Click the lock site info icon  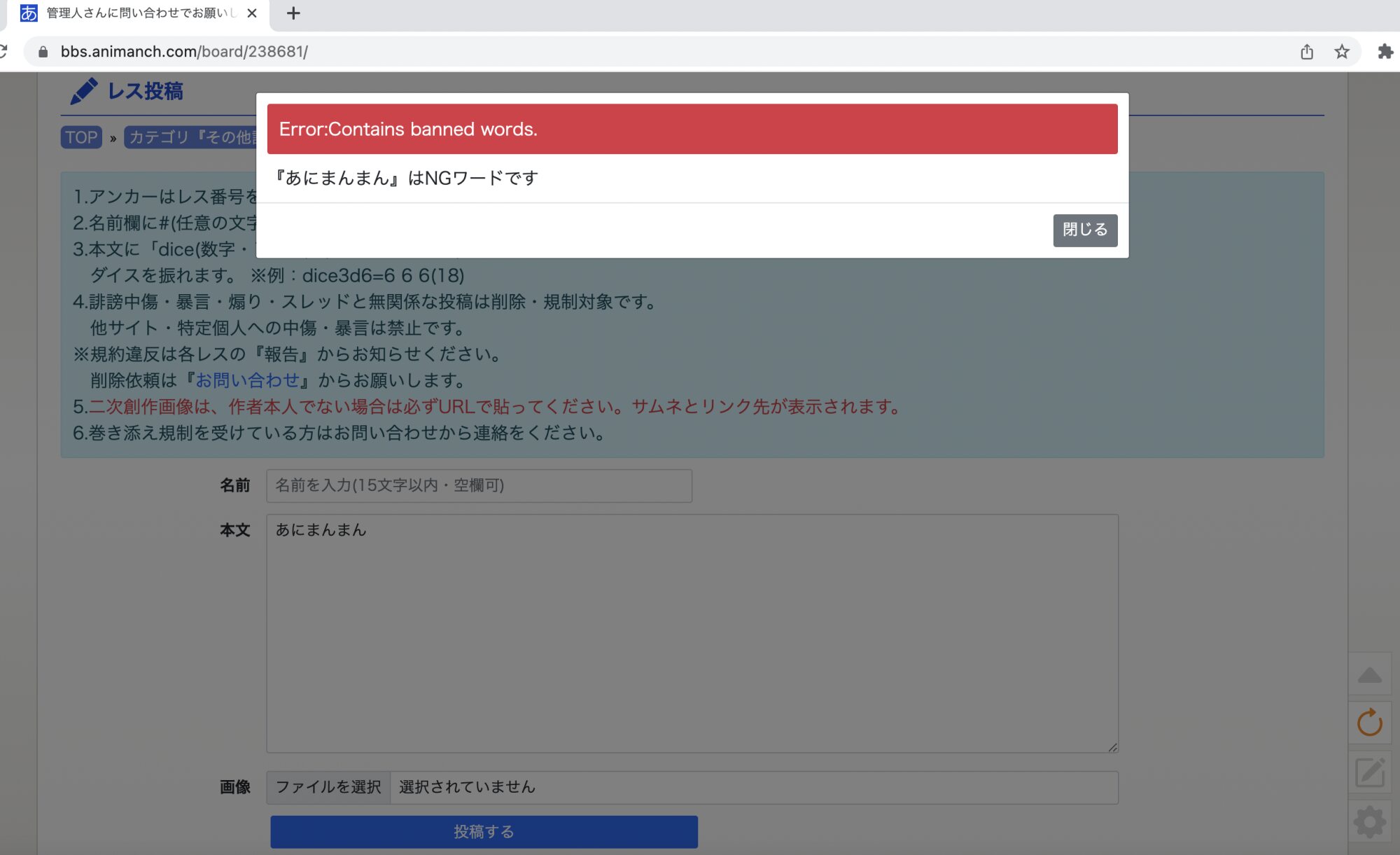pos(43,52)
